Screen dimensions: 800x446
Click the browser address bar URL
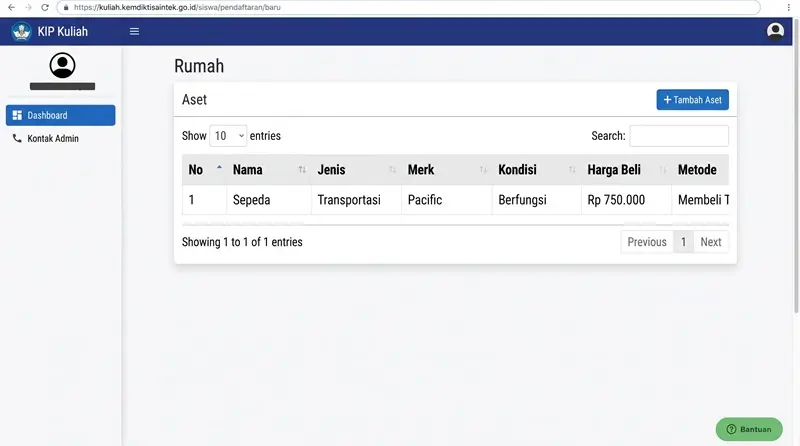(x=177, y=7)
